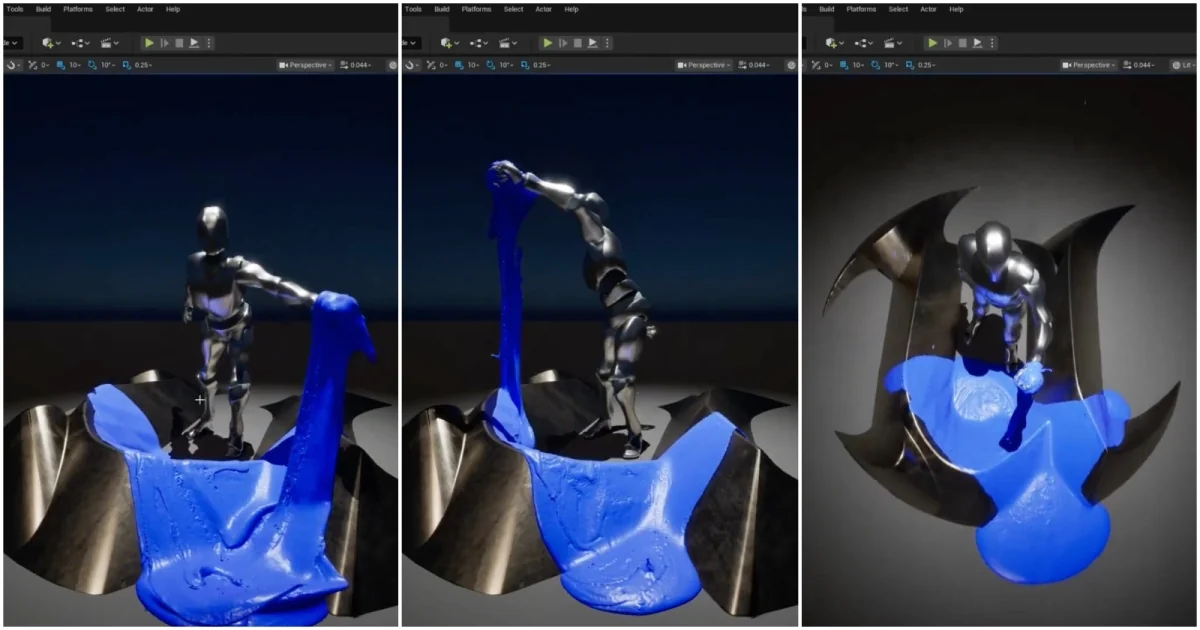Open the Blueprints icon menu in middle panel
This screenshot has height=630, width=1200.
(479, 43)
